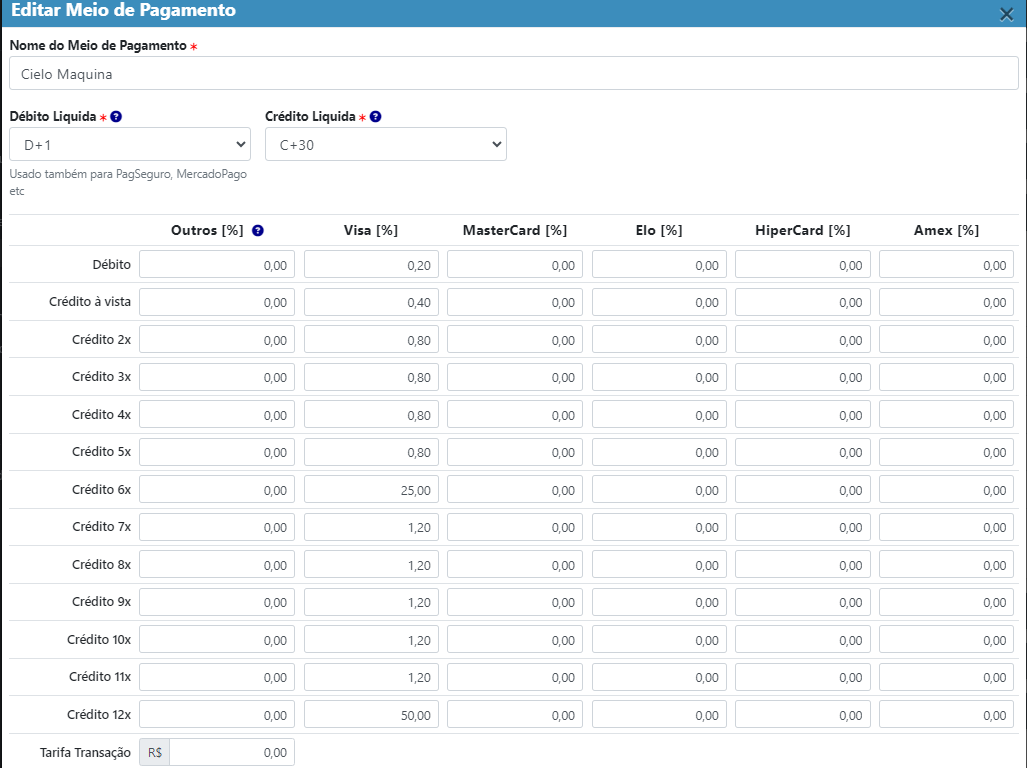Click the Crédito à vista row label
The height and width of the screenshot is (768, 1027).
pos(90,302)
